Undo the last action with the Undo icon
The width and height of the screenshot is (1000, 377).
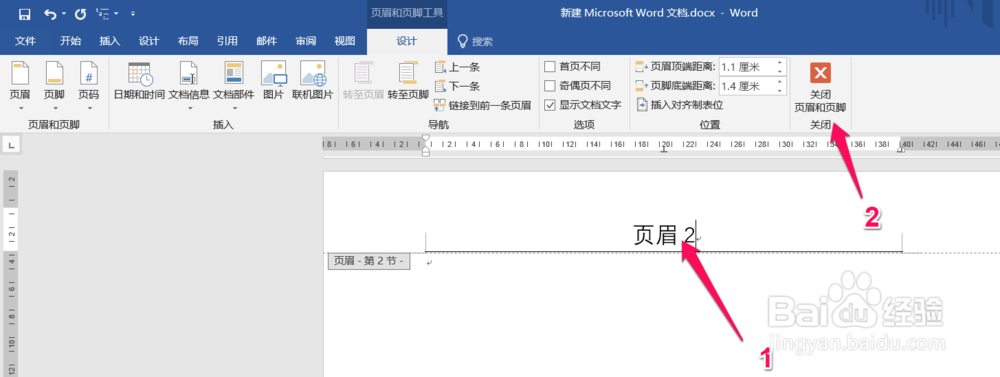coord(50,13)
